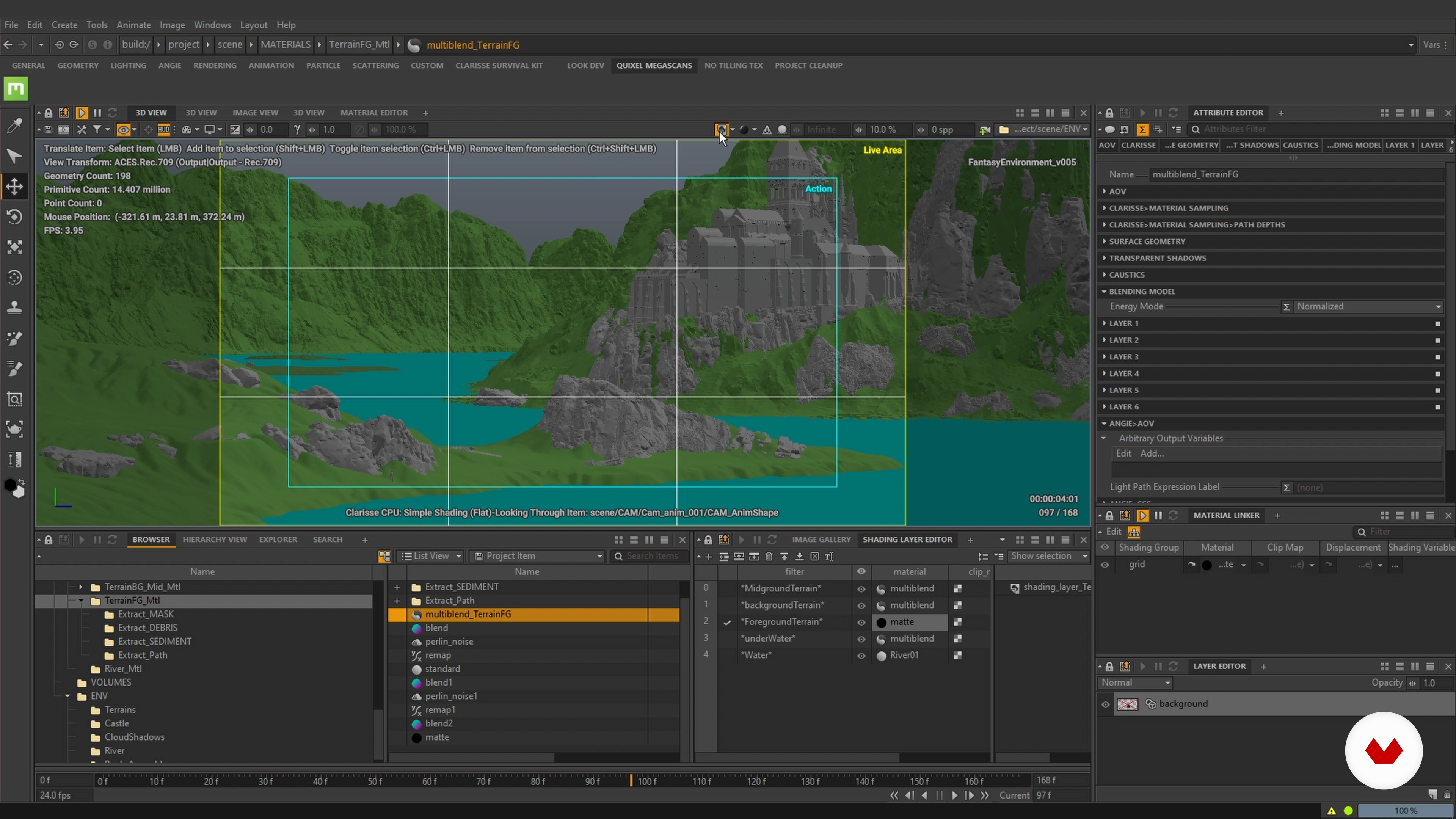Click MATERIALS in the breadcrumb path
Viewport: 1456px width, 819px height.
click(x=286, y=45)
